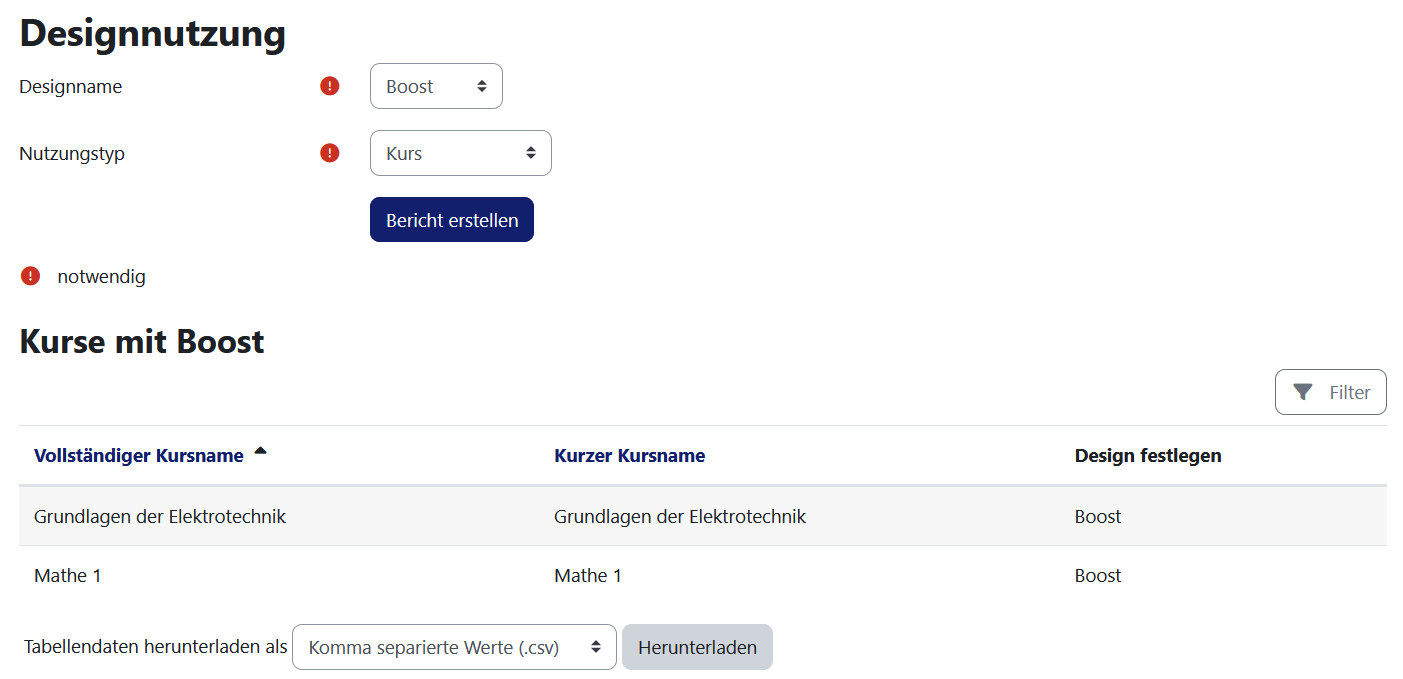1403x679 pixels.
Task: Click the Herunterladen button
Action: 697,647
